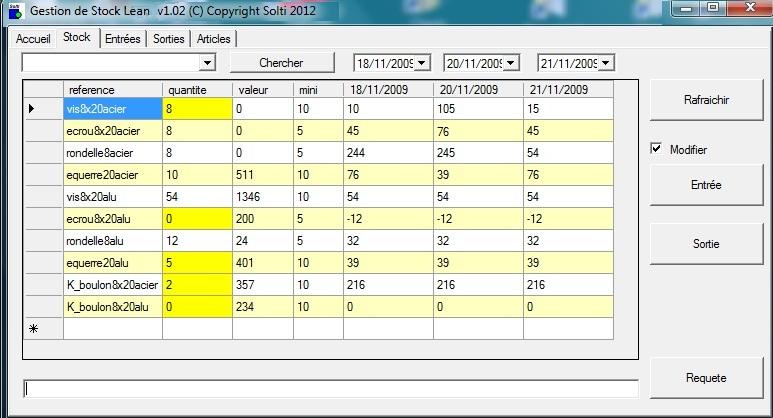The height and width of the screenshot is (418, 773).
Task: Click the 18/11/2009 grid column header
Action: pos(388,90)
